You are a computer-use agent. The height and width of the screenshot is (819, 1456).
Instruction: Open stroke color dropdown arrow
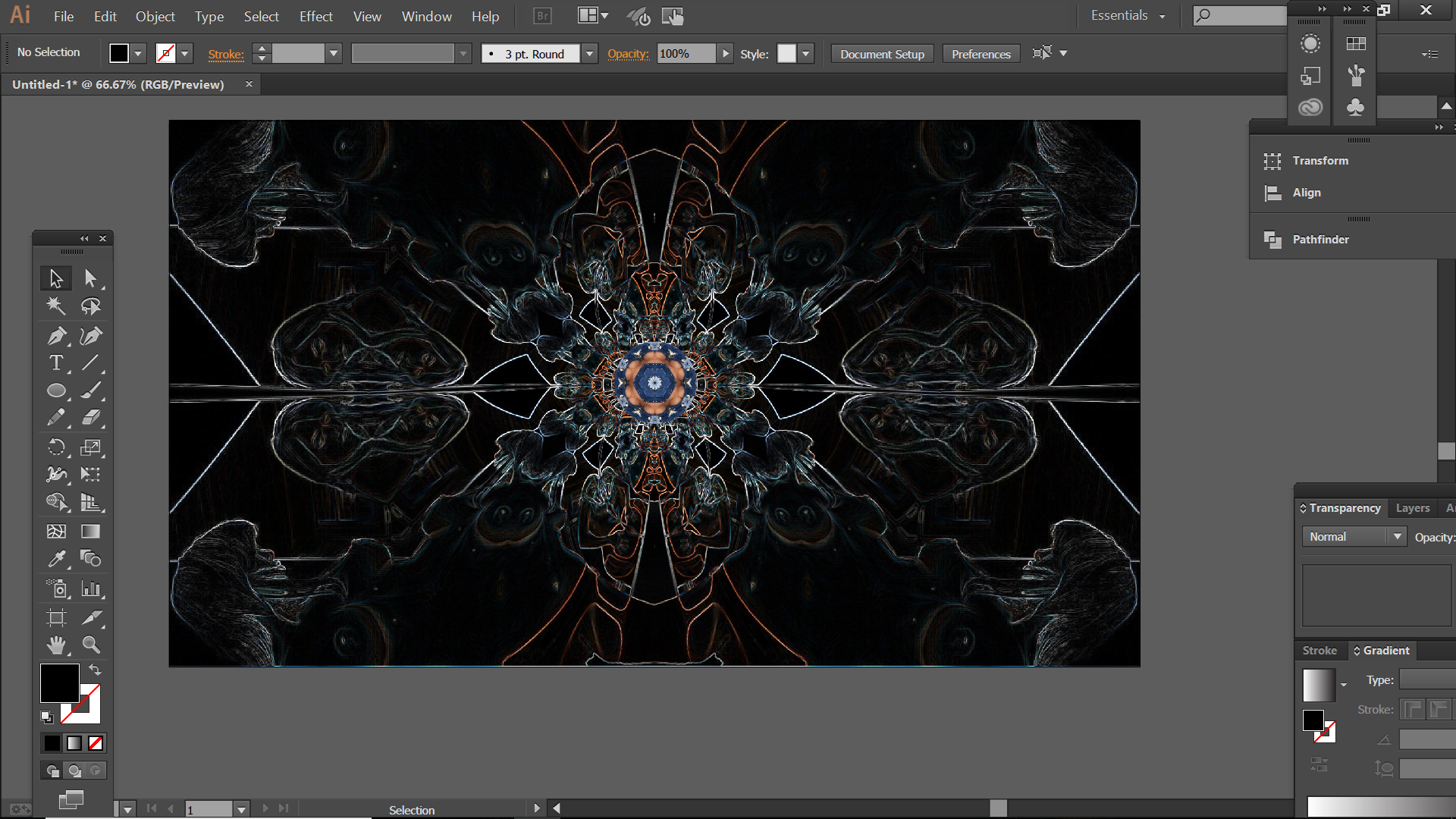[185, 54]
